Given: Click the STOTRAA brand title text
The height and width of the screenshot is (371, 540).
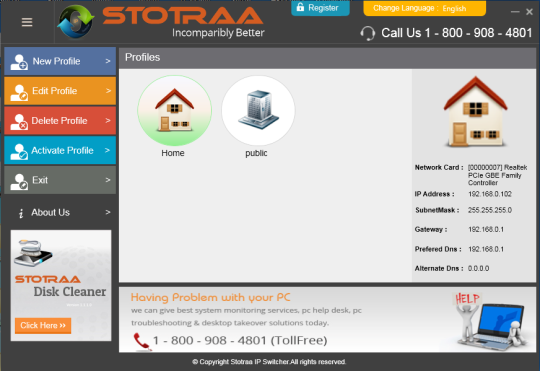Looking at the screenshot, I should [x=183, y=16].
